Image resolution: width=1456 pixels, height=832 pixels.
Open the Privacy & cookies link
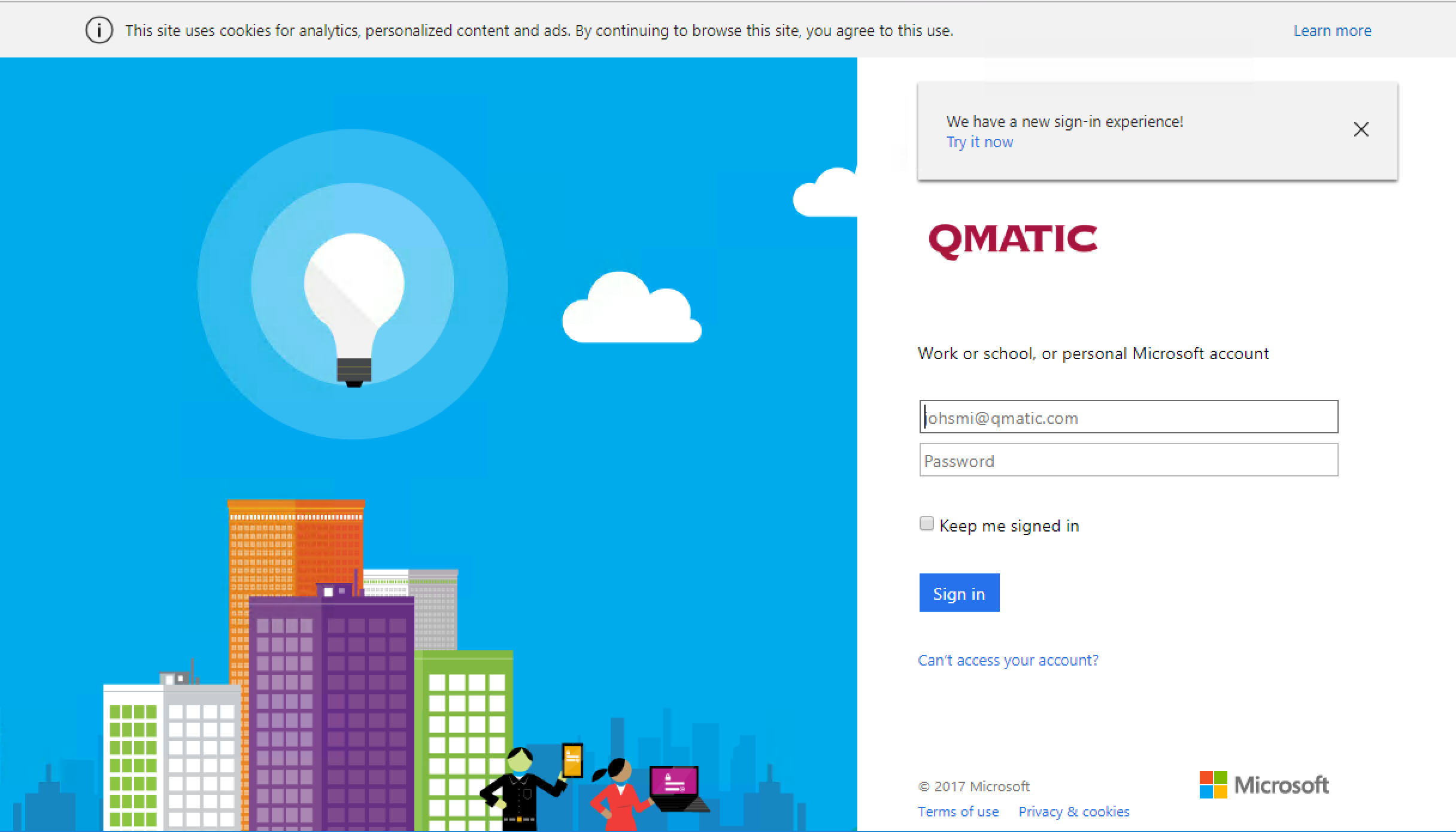click(1074, 812)
